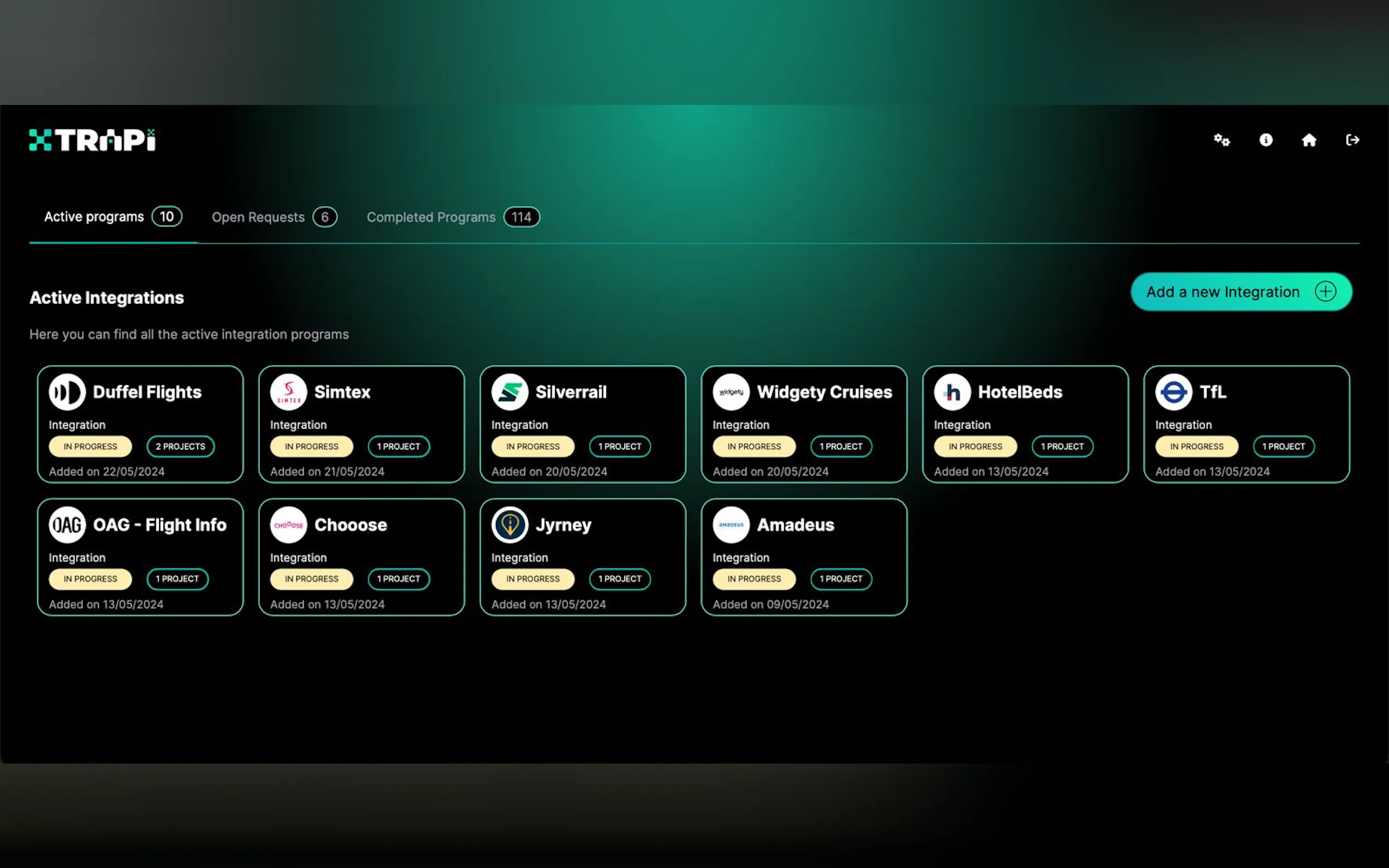The width and height of the screenshot is (1389, 868).
Task: Click the logout arrow icon
Action: 1352,140
